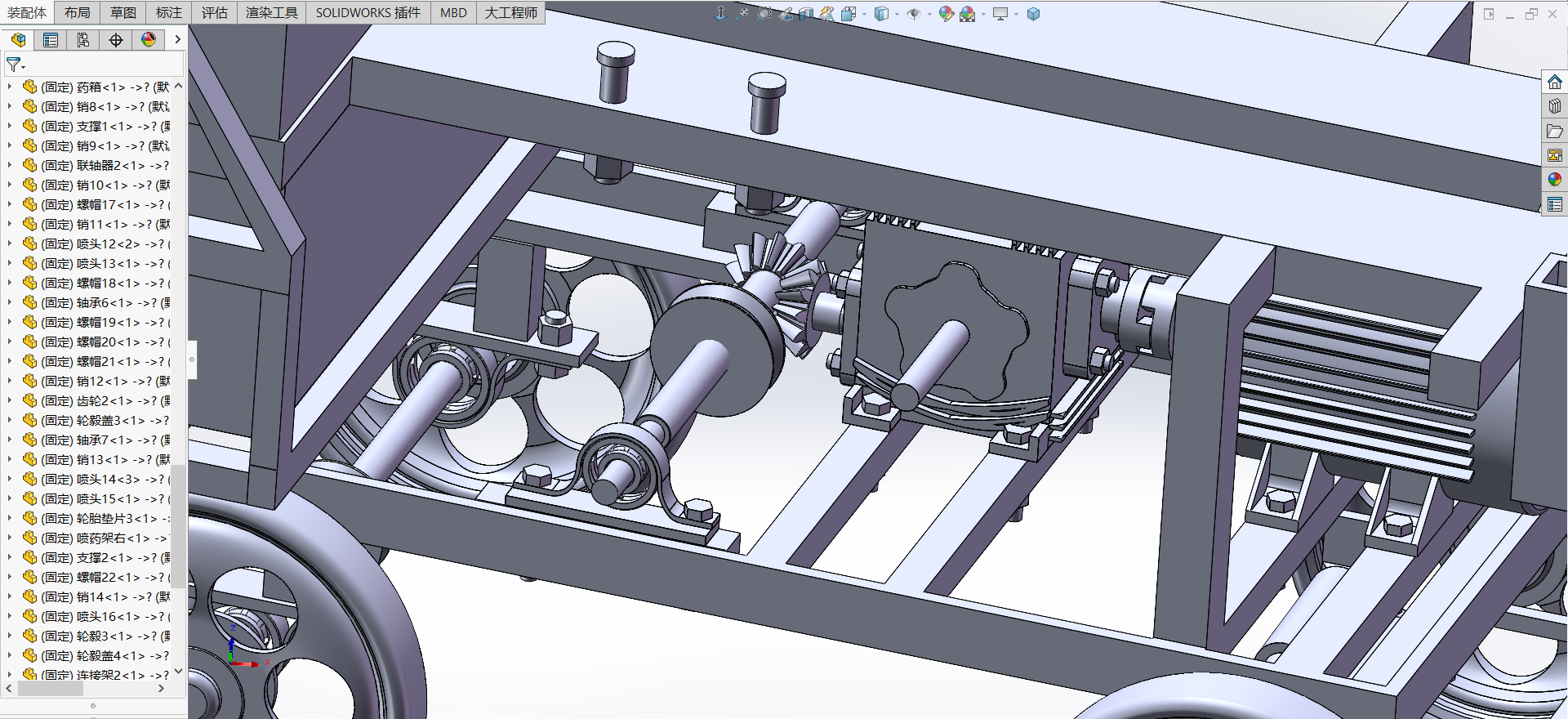
Task: Expand the 喷药架右<1> tree node
Action: 10,538
